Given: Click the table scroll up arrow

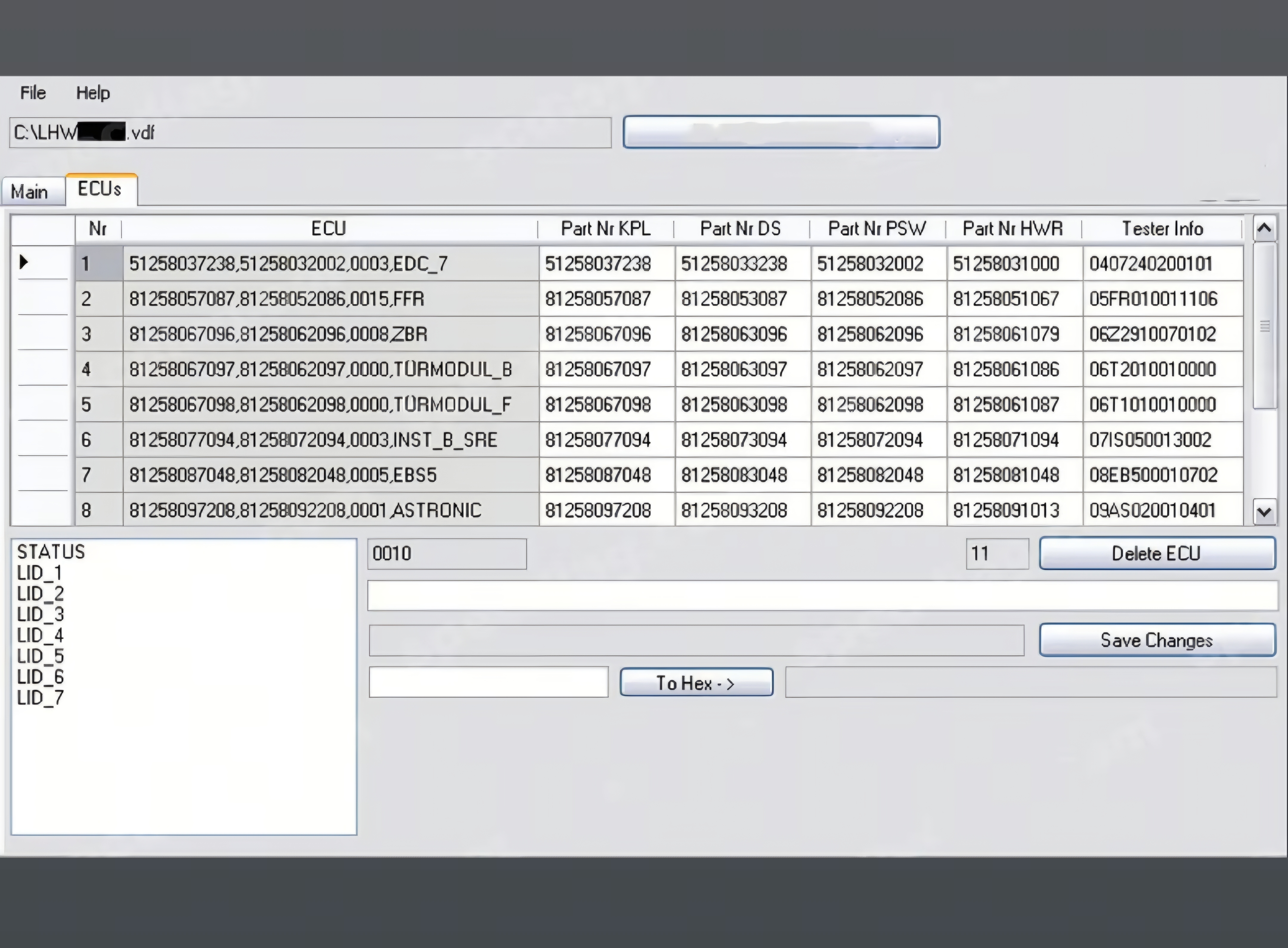Looking at the screenshot, I should (x=1264, y=228).
